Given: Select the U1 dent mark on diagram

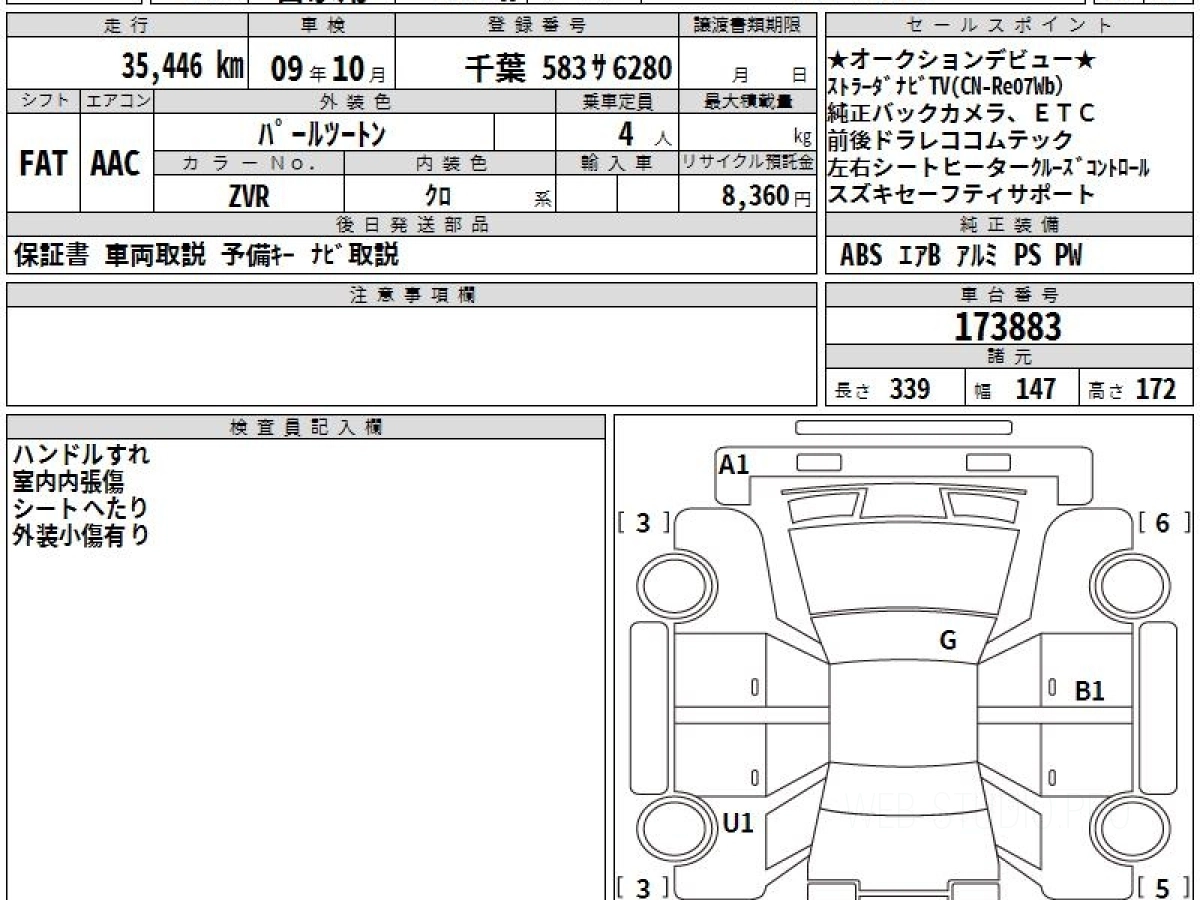Looking at the screenshot, I should (737, 823).
